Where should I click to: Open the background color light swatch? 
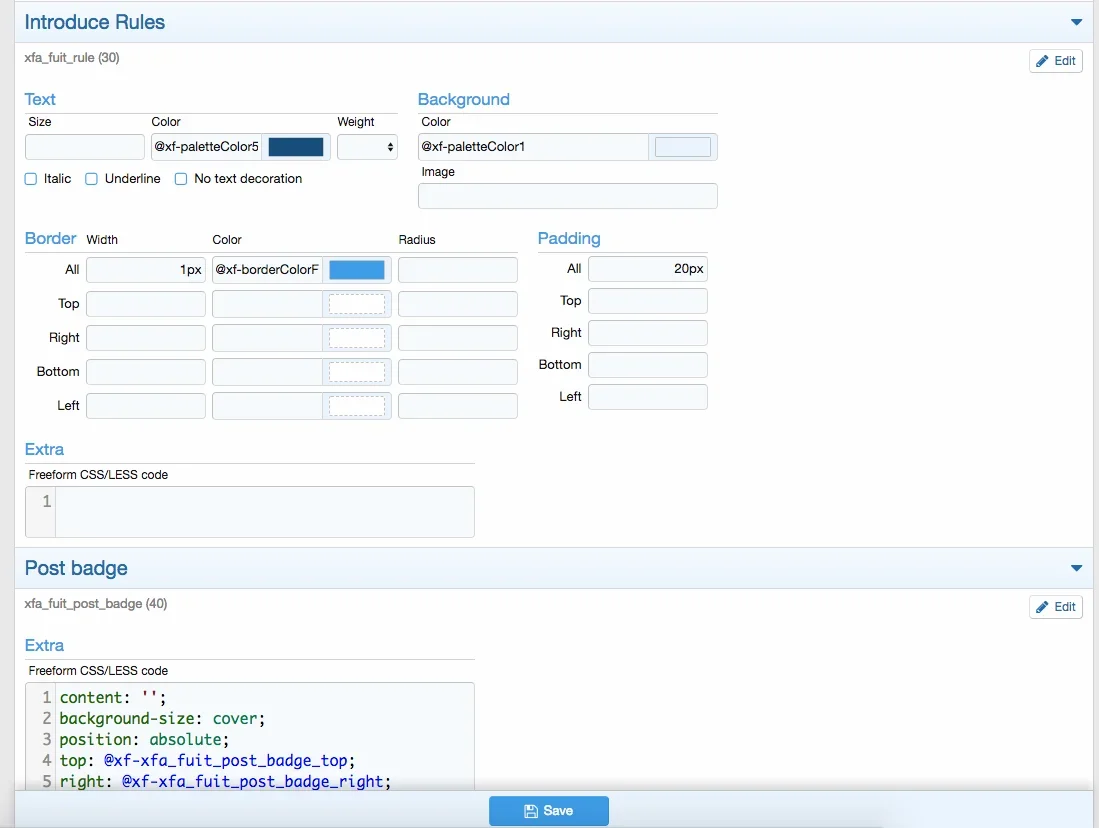[682, 147]
